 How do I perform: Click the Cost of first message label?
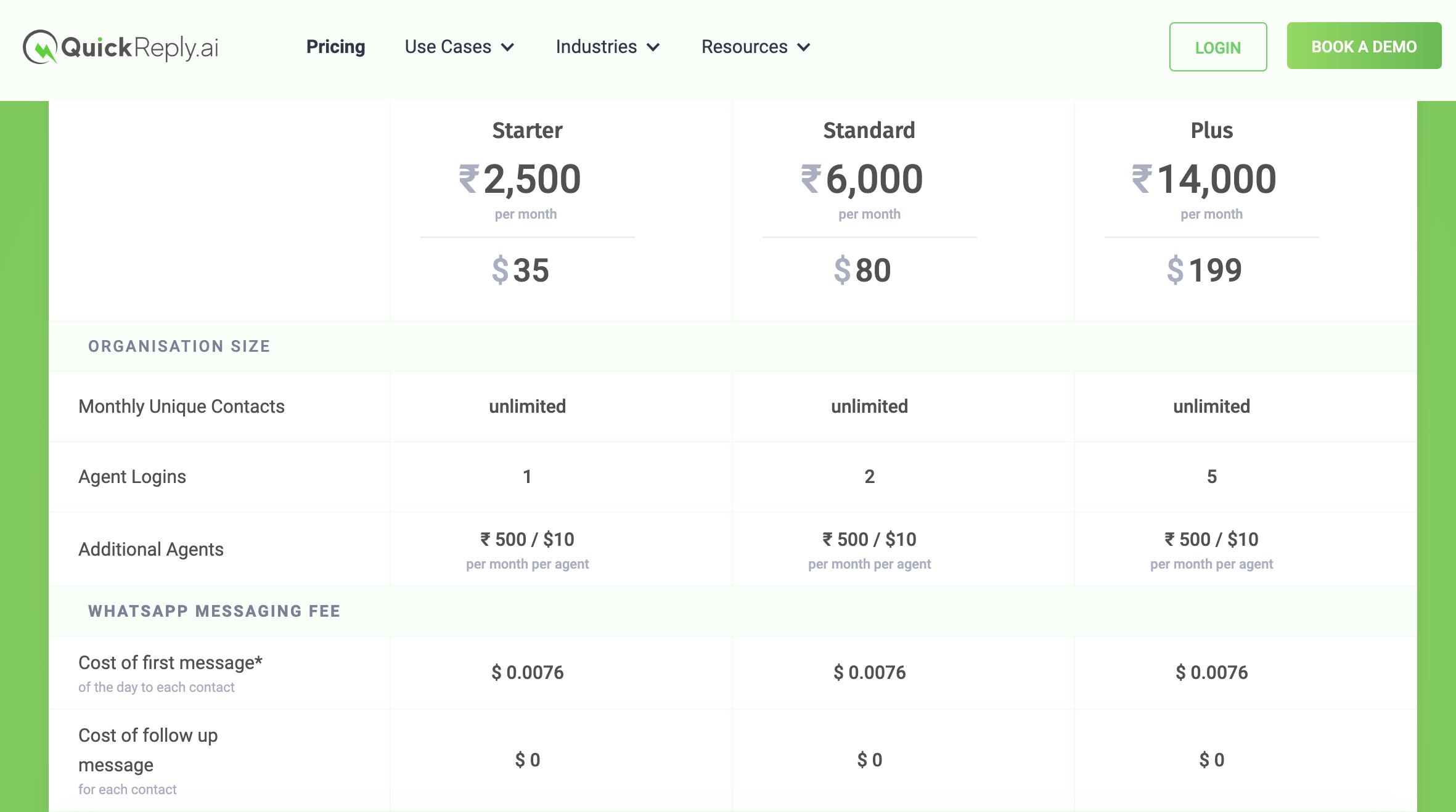point(170,663)
